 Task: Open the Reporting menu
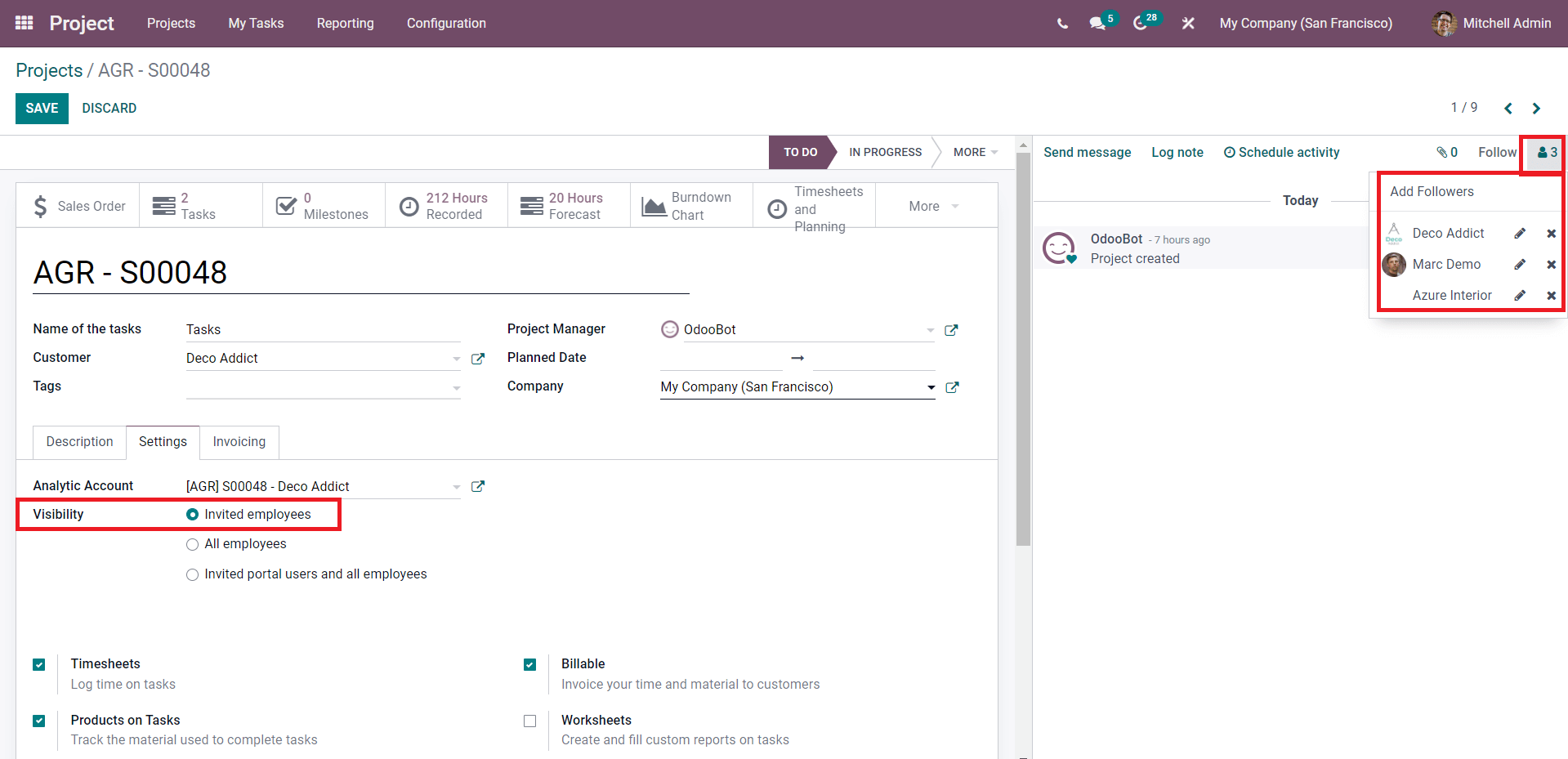pos(345,24)
